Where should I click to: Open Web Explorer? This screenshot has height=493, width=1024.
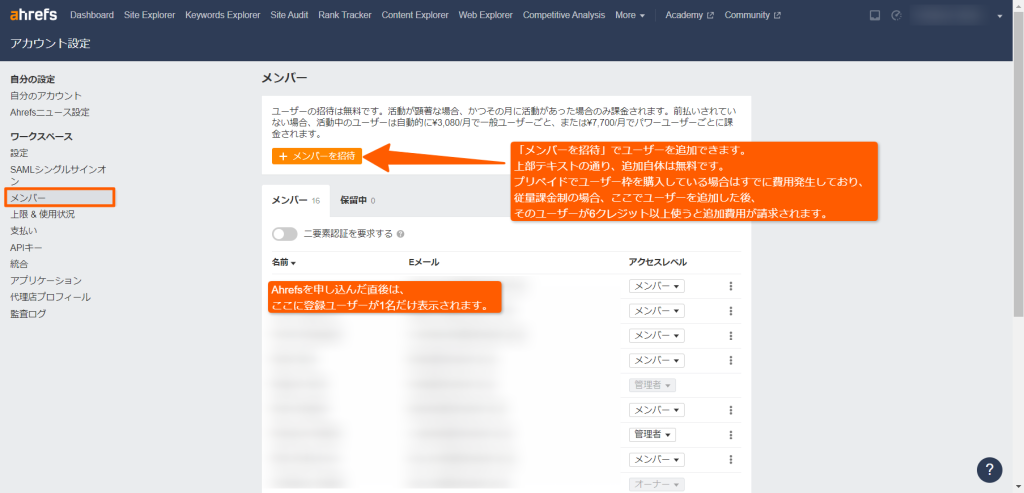click(x=485, y=15)
